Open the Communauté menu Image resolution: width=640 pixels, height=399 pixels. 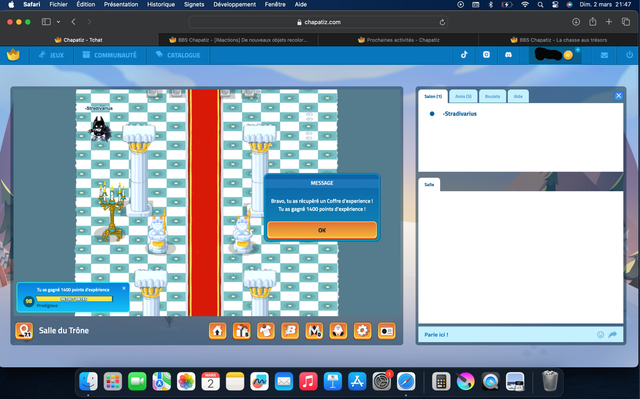(109, 55)
